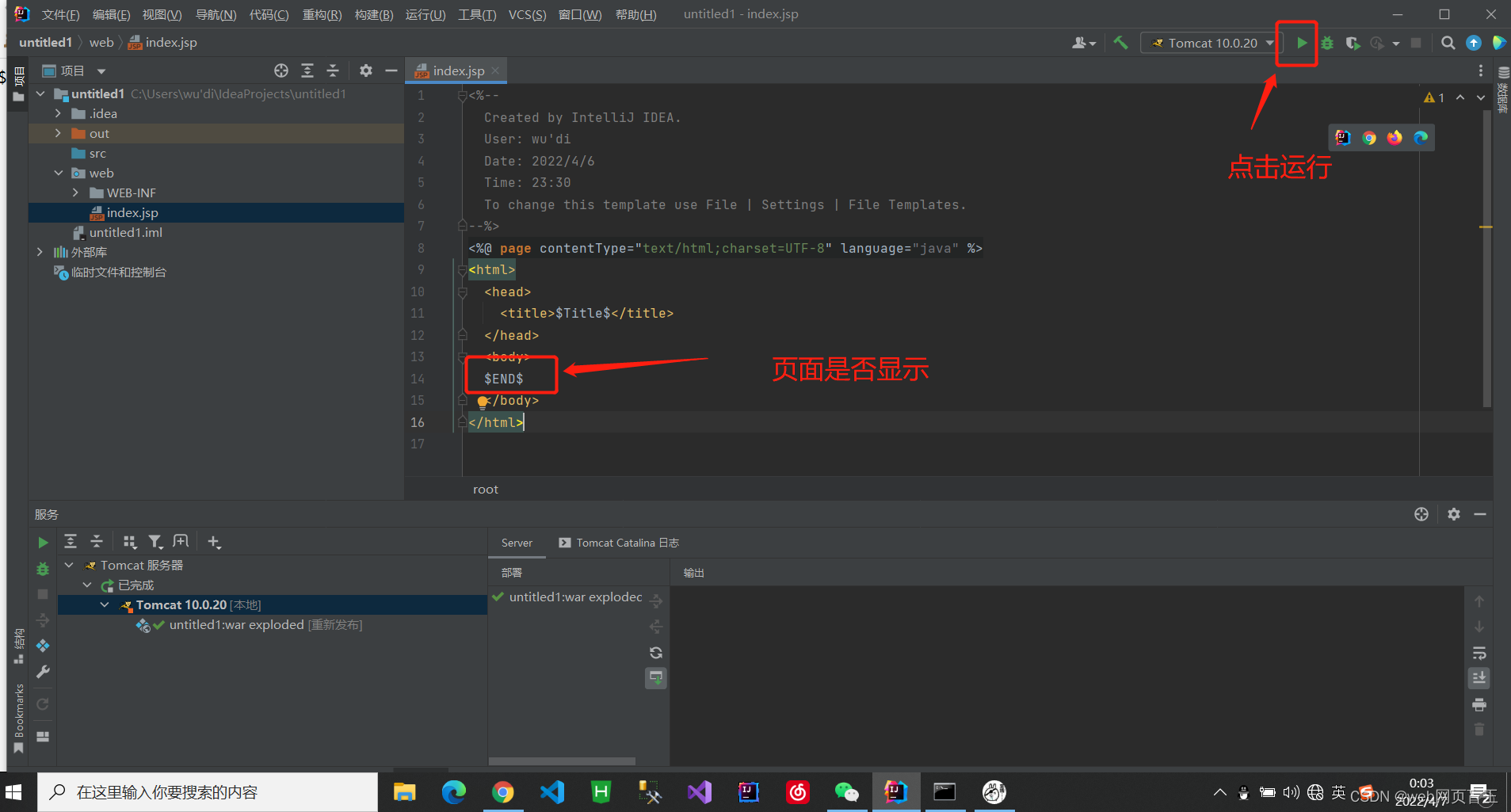Open in Chrome browser preview icon
Image resolution: width=1511 pixels, height=812 pixels.
pyautogui.click(x=1369, y=138)
